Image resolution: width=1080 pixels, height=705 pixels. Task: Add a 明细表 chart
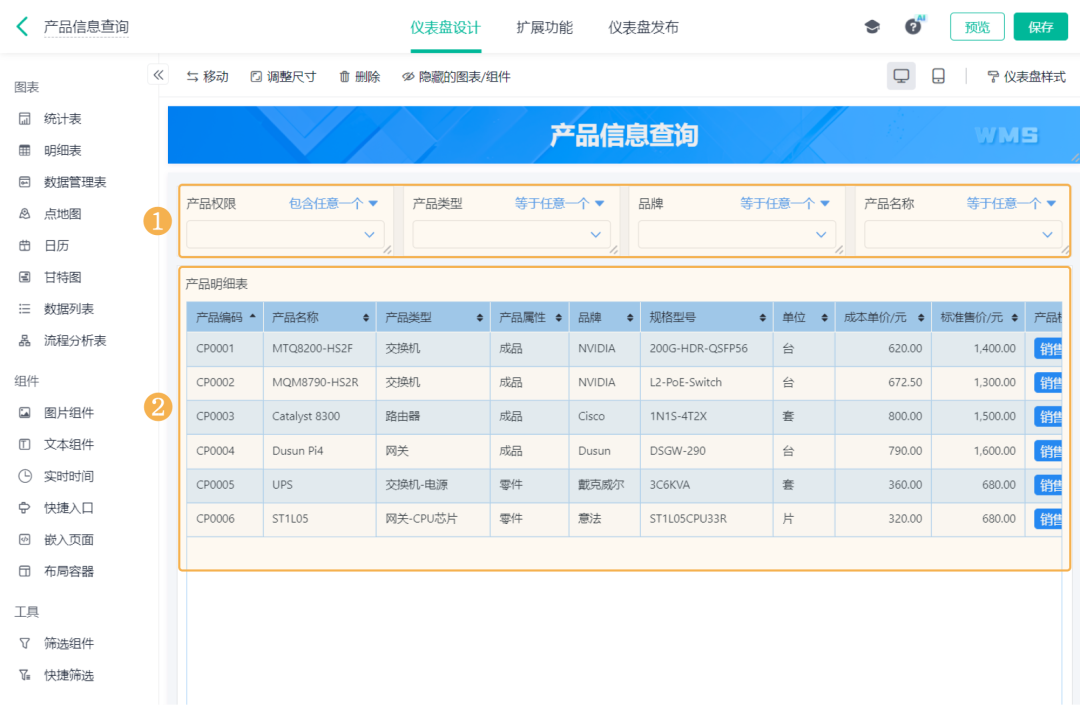pos(62,151)
